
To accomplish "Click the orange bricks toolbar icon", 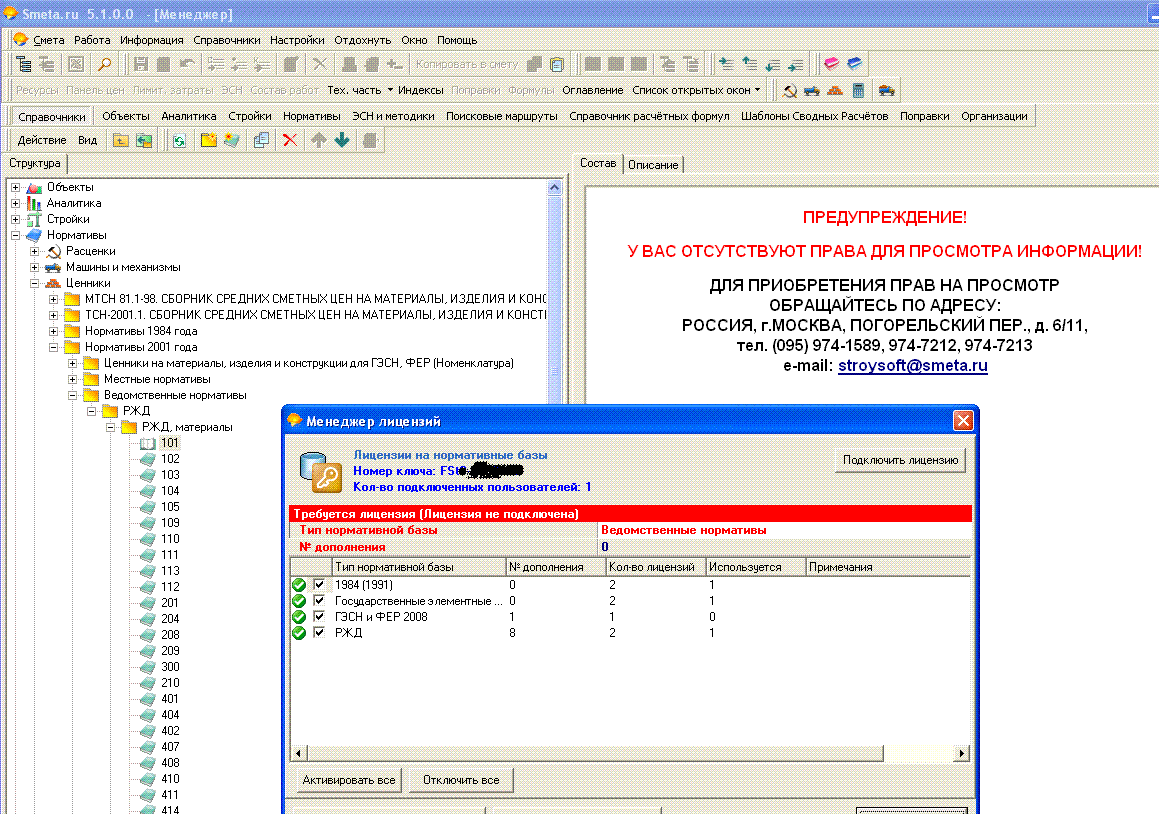I will click(835, 91).
